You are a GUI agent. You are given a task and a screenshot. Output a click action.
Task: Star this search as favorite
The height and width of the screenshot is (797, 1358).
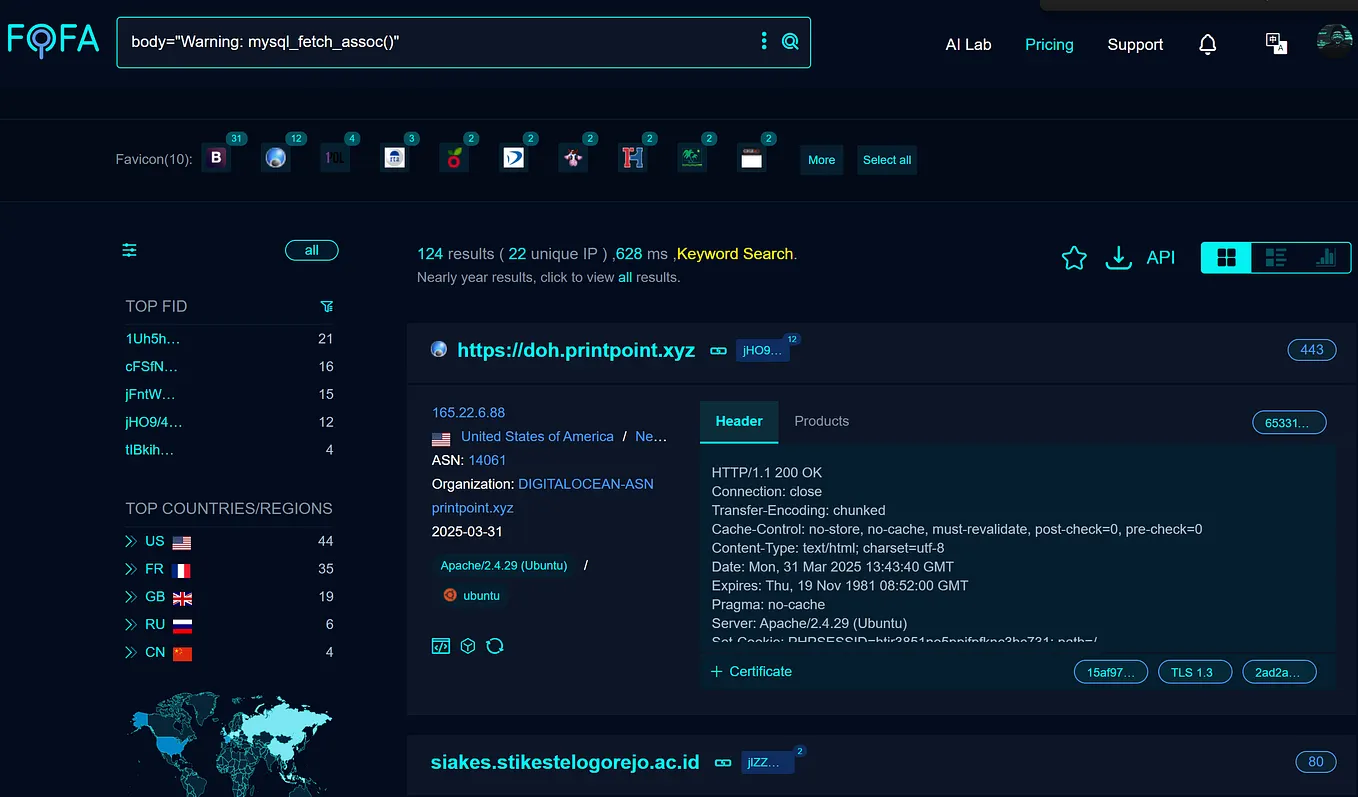pyautogui.click(x=1073, y=257)
